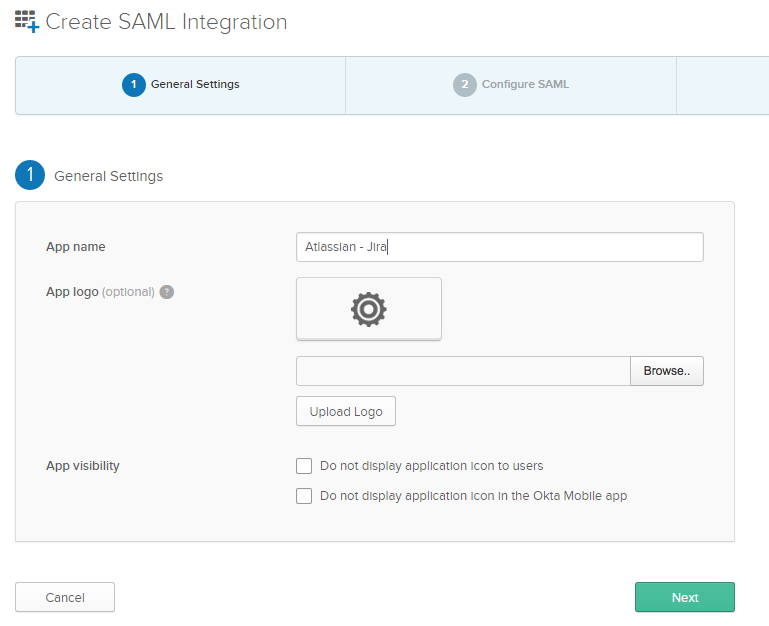Focus the App name text field
769x626 pixels.
pyautogui.click(x=499, y=247)
